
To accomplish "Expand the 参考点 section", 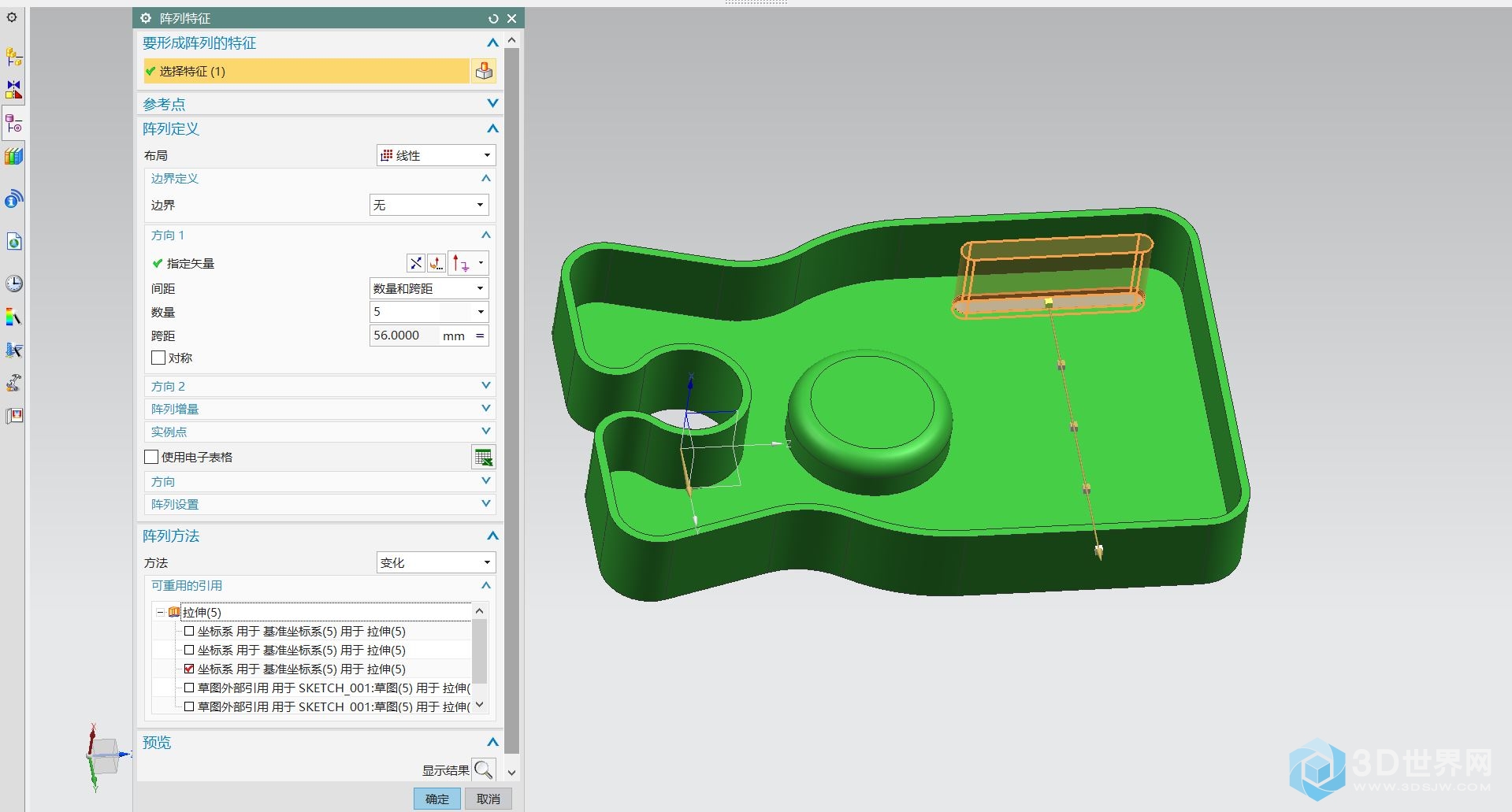I will [492, 103].
